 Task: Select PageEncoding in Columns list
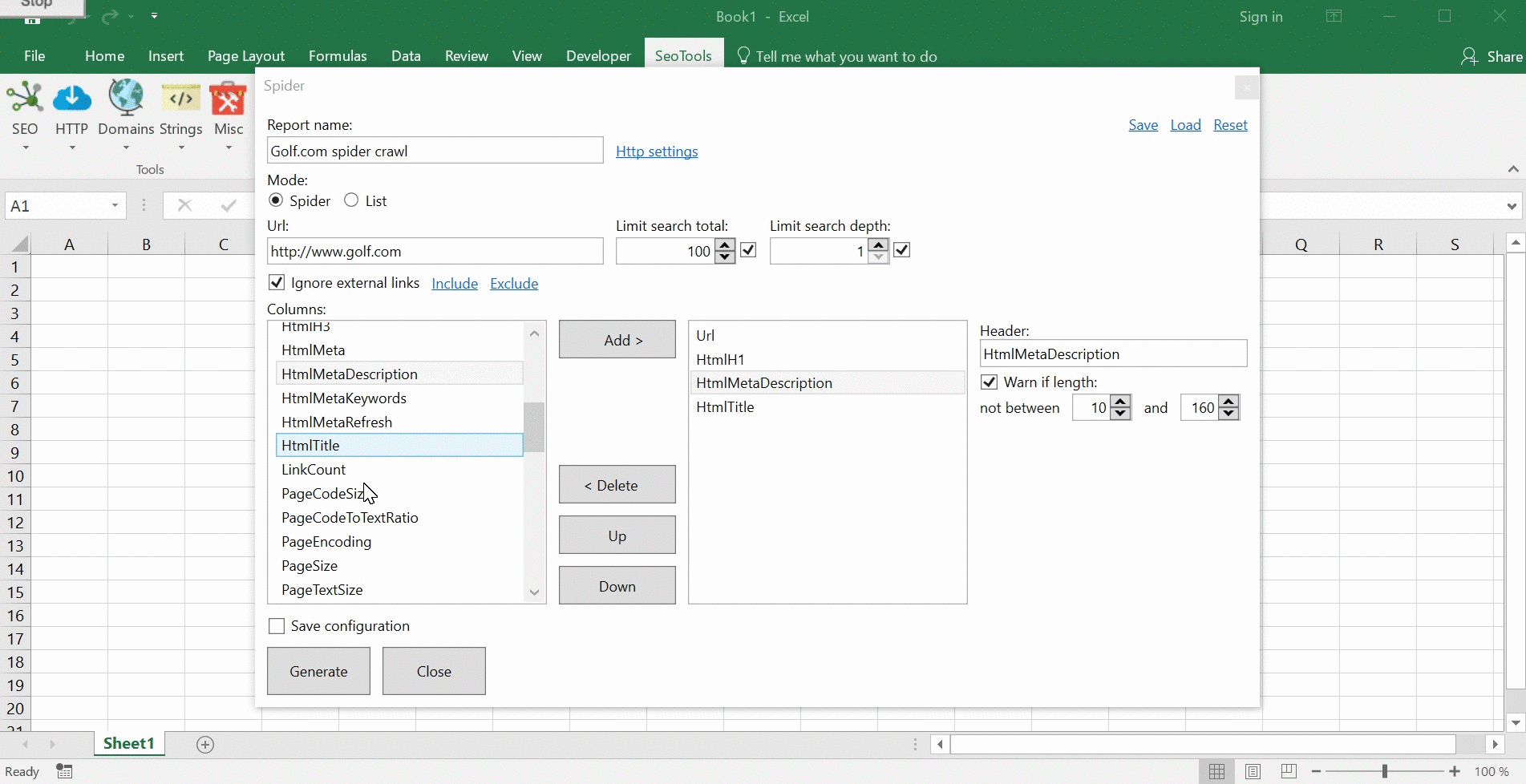click(x=399, y=542)
